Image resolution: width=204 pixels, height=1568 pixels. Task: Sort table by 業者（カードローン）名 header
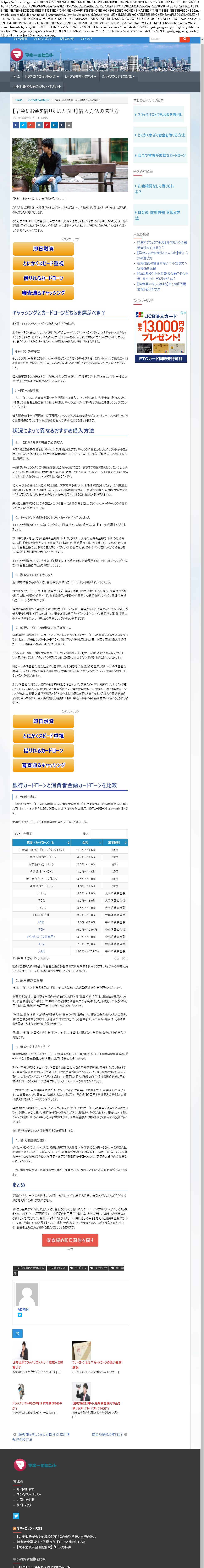(42, 842)
